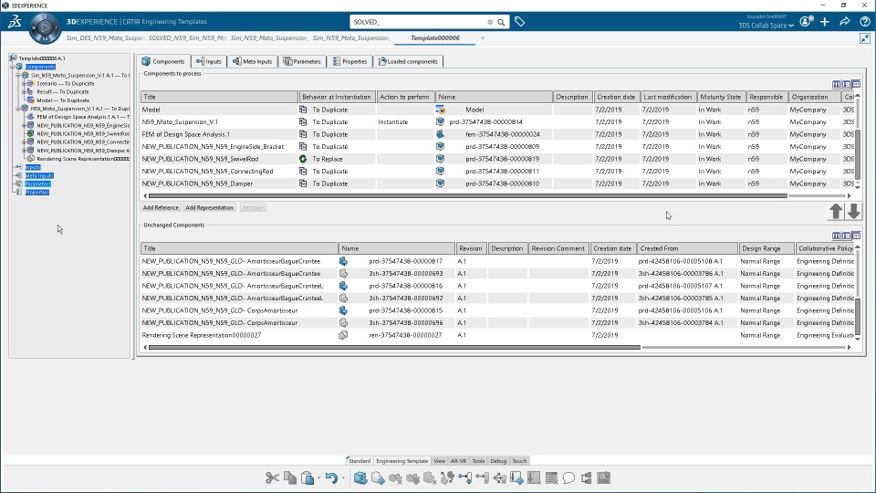Image resolution: width=876 pixels, height=493 pixels.
Task: Open the Parameters tab
Action: pos(302,61)
